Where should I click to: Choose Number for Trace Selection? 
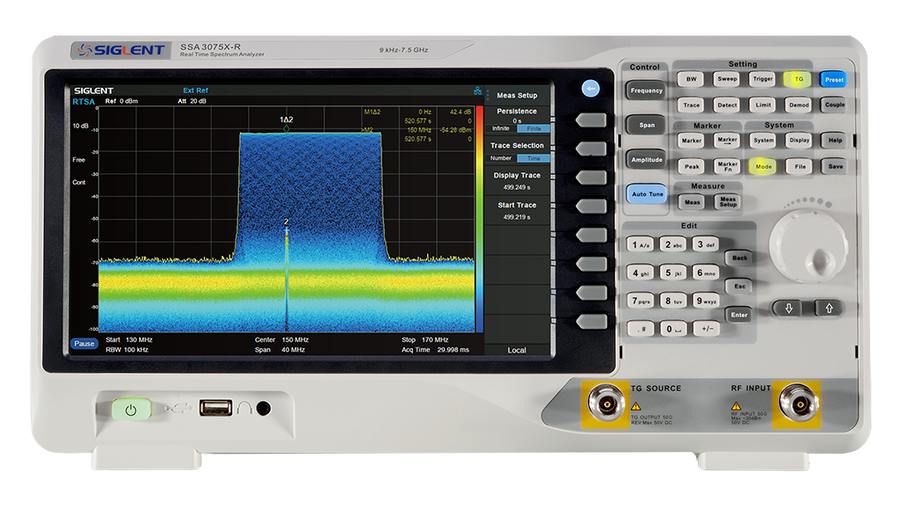[x=501, y=158]
